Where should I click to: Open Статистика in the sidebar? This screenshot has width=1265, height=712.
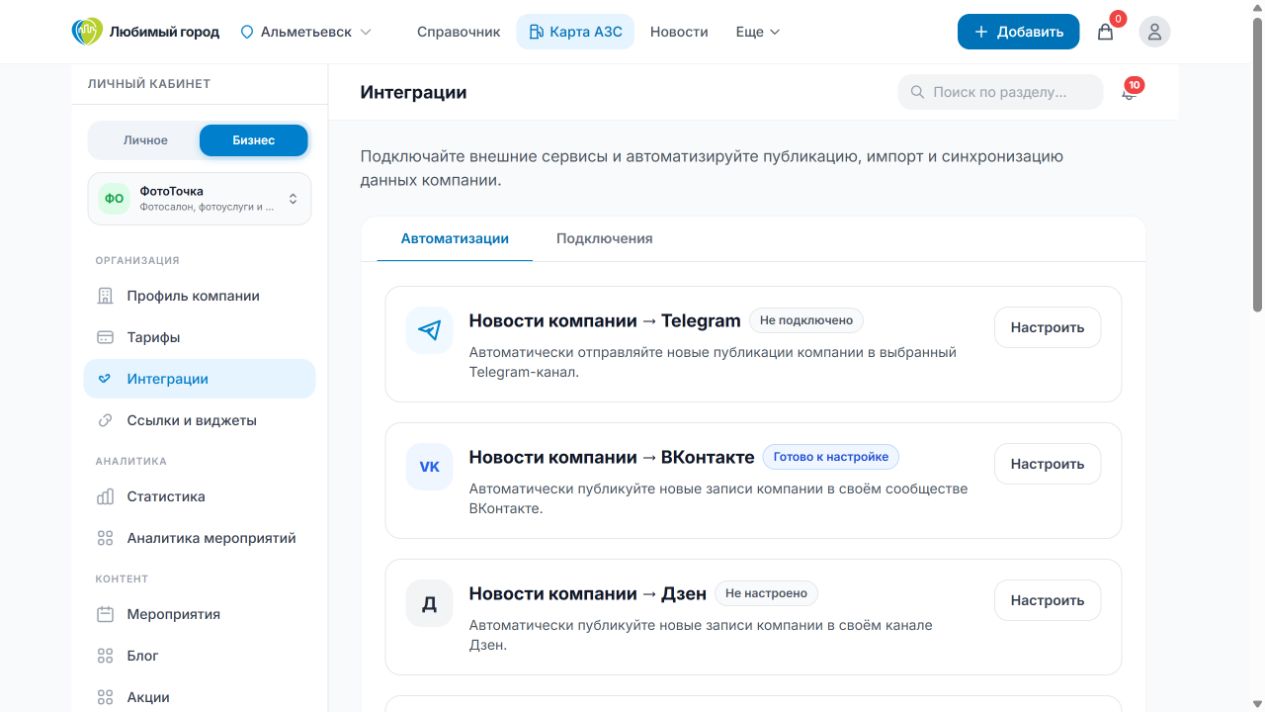pyautogui.click(x=199, y=497)
